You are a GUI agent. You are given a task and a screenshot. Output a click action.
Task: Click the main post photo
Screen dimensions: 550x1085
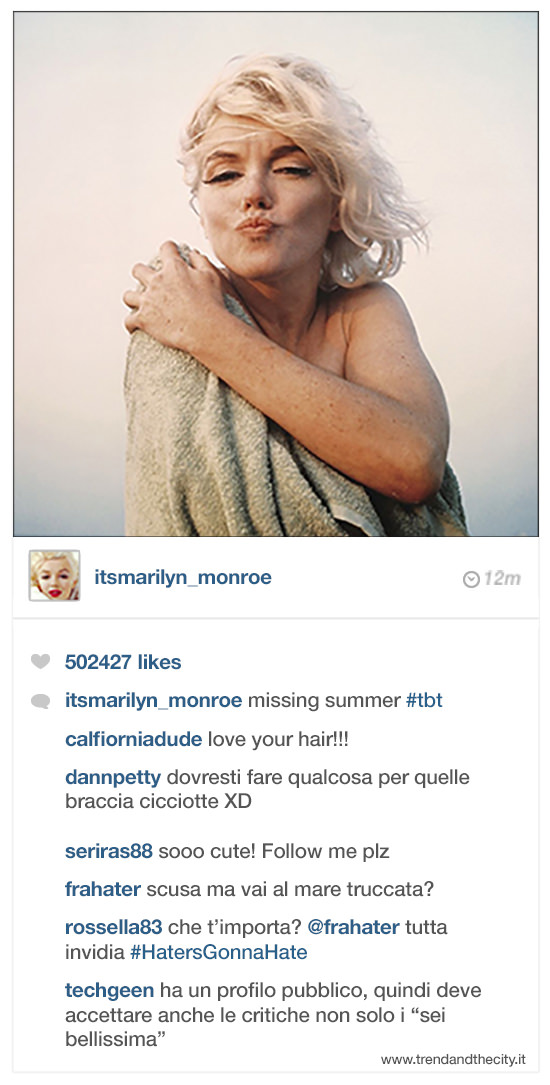click(275, 274)
